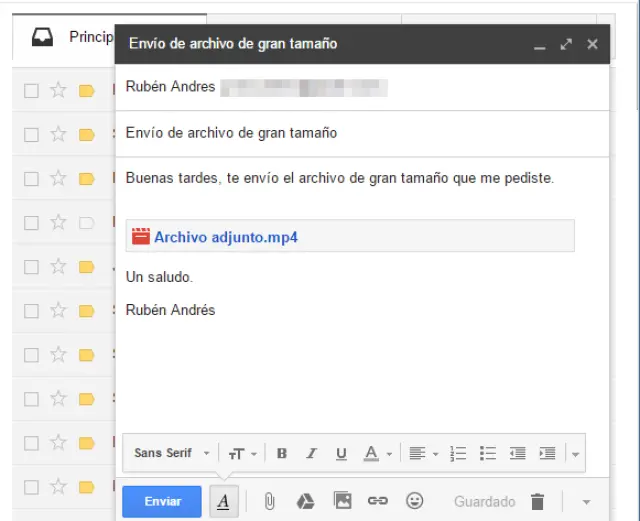Discard the draft with the trash icon
Screen dimensions: 640x521
(x=537, y=502)
